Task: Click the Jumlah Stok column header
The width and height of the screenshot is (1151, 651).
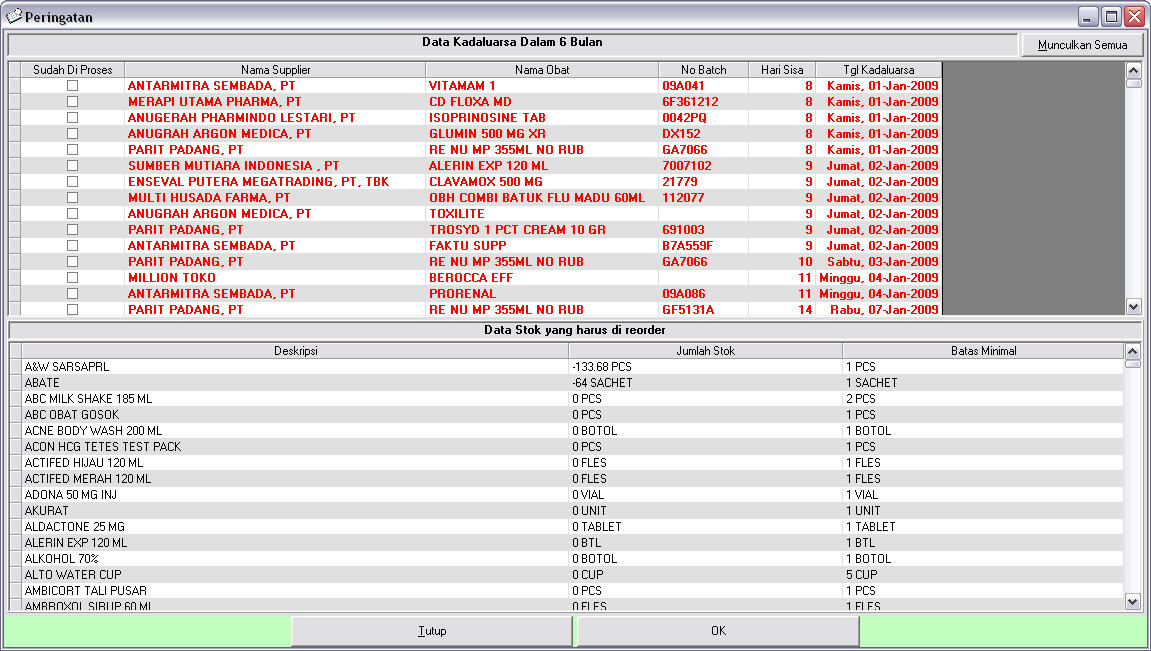Action: click(705, 351)
